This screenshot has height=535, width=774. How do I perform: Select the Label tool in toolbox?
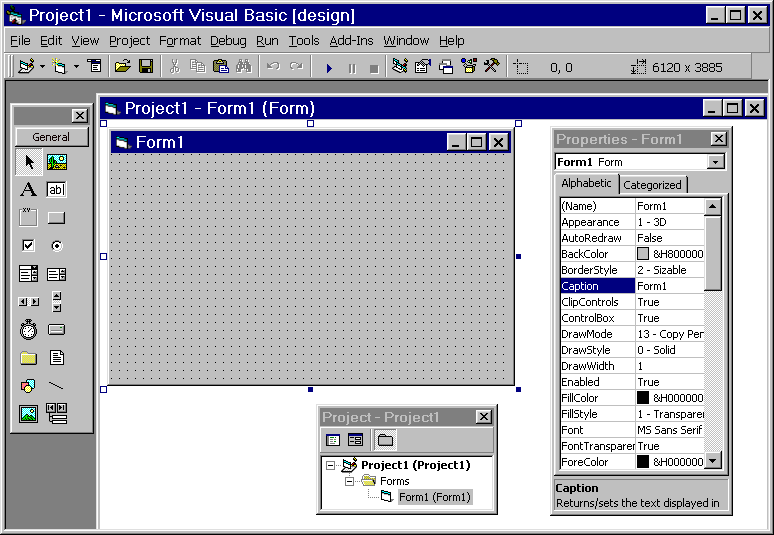29,190
